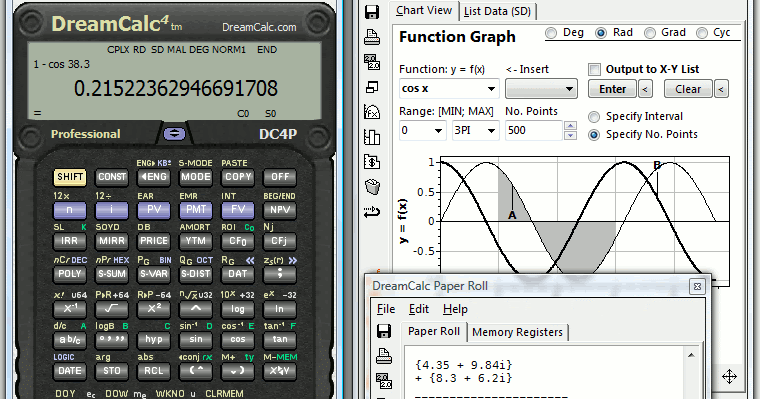Click the 2.0 icon in the Paper Roll window
The height and width of the screenshot is (399, 760).
coord(384,381)
